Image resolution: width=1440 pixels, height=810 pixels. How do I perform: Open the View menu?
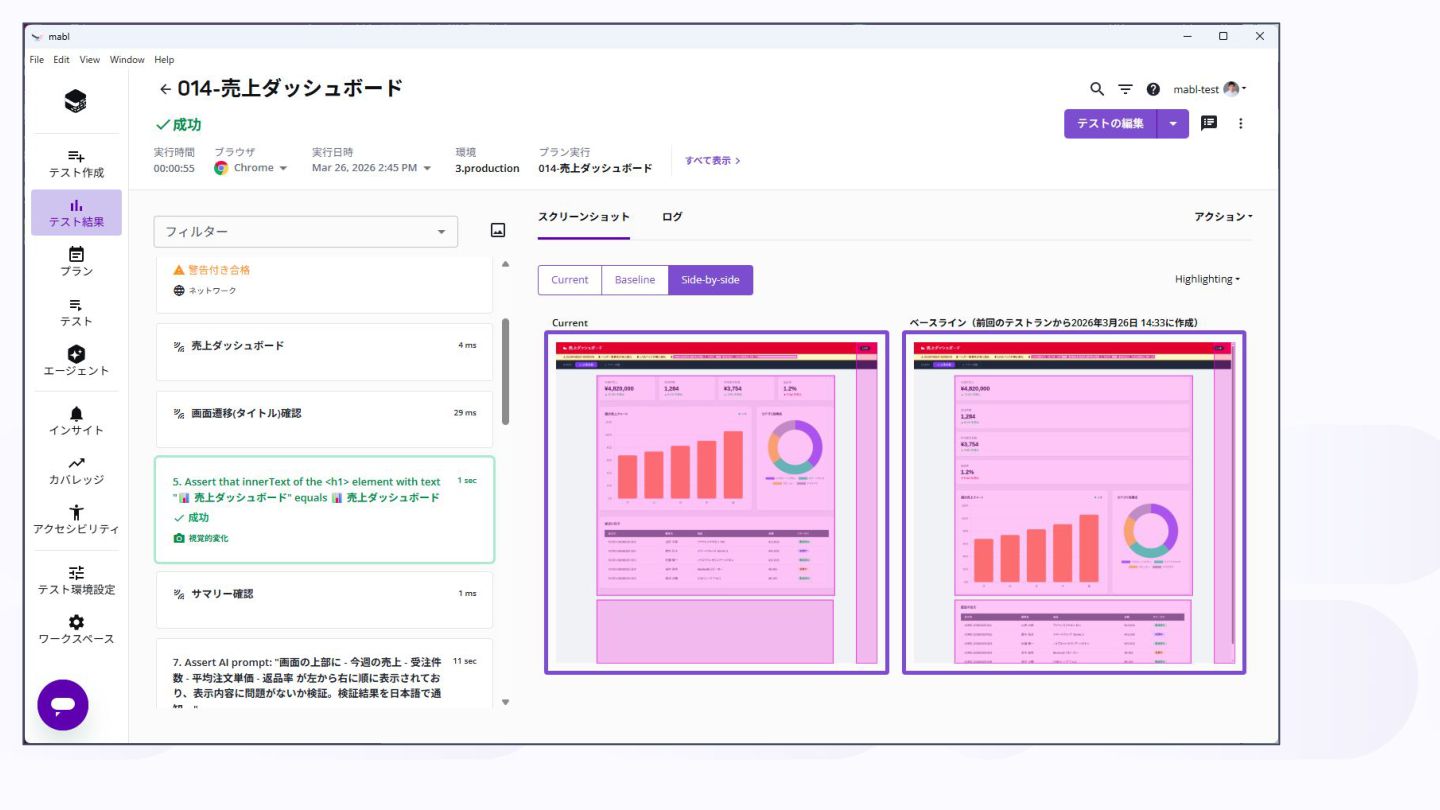pyautogui.click(x=90, y=60)
